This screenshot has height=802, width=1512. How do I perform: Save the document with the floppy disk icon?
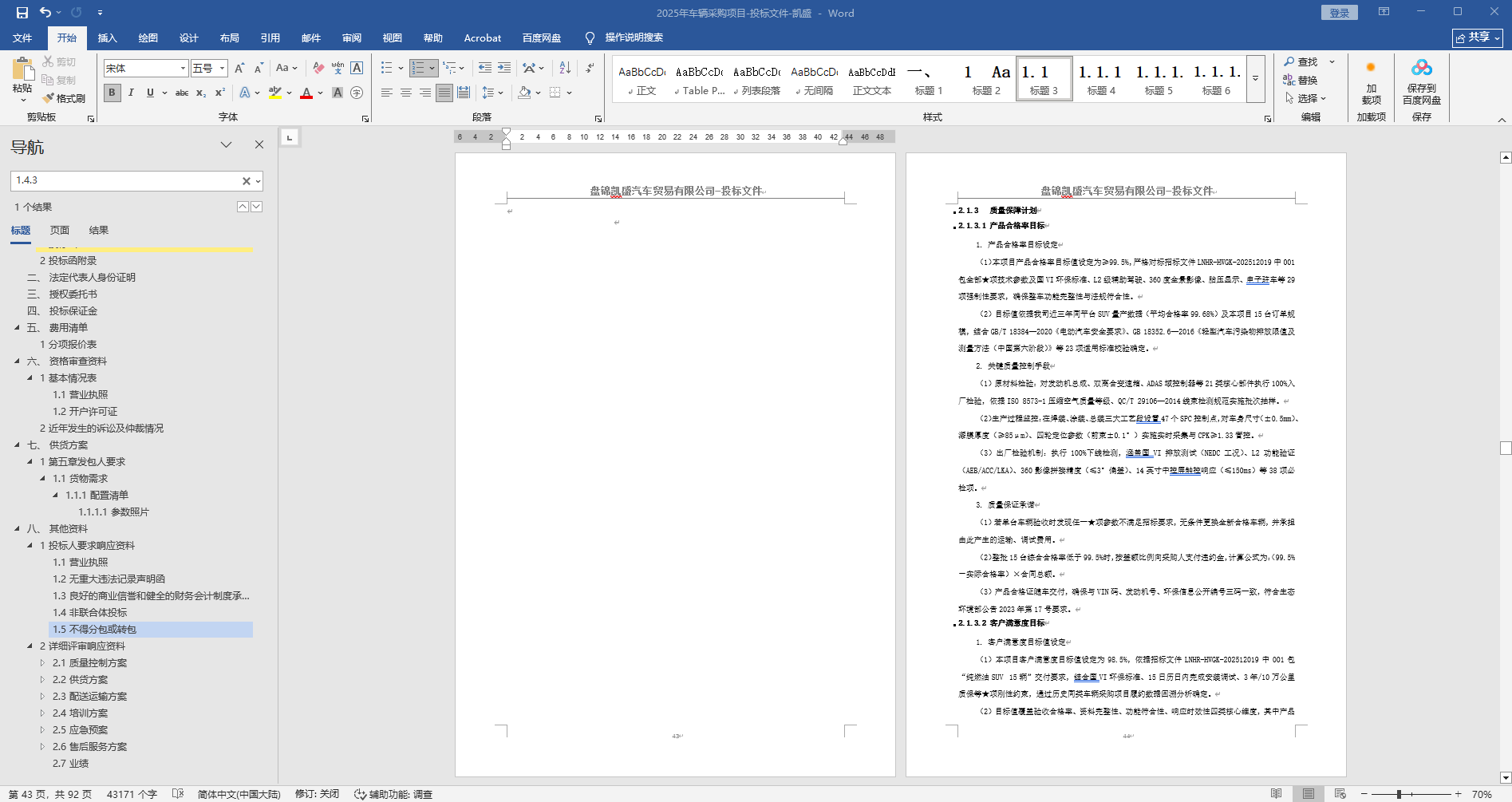[22, 13]
